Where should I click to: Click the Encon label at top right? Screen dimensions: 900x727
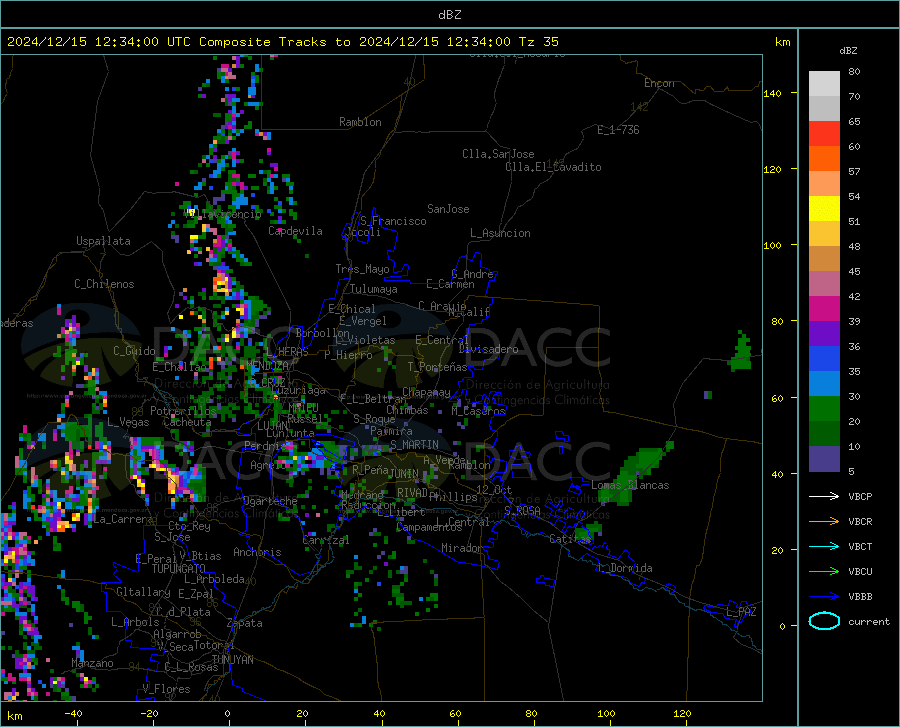[x=659, y=83]
